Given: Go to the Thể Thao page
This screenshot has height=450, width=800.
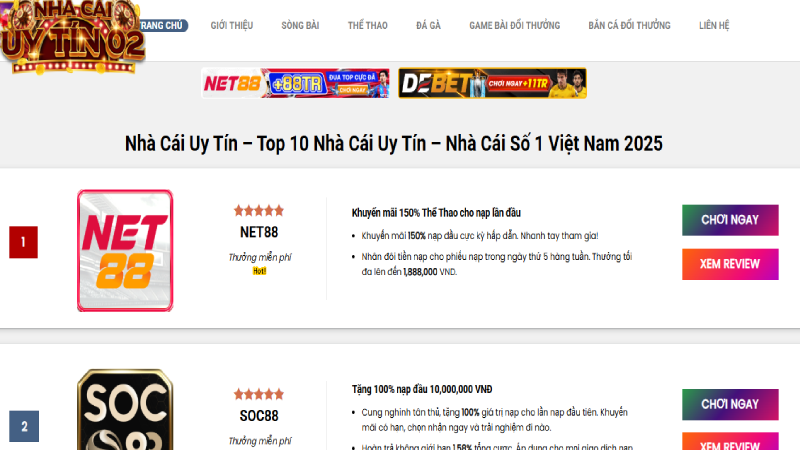Looking at the screenshot, I should [367, 26].
